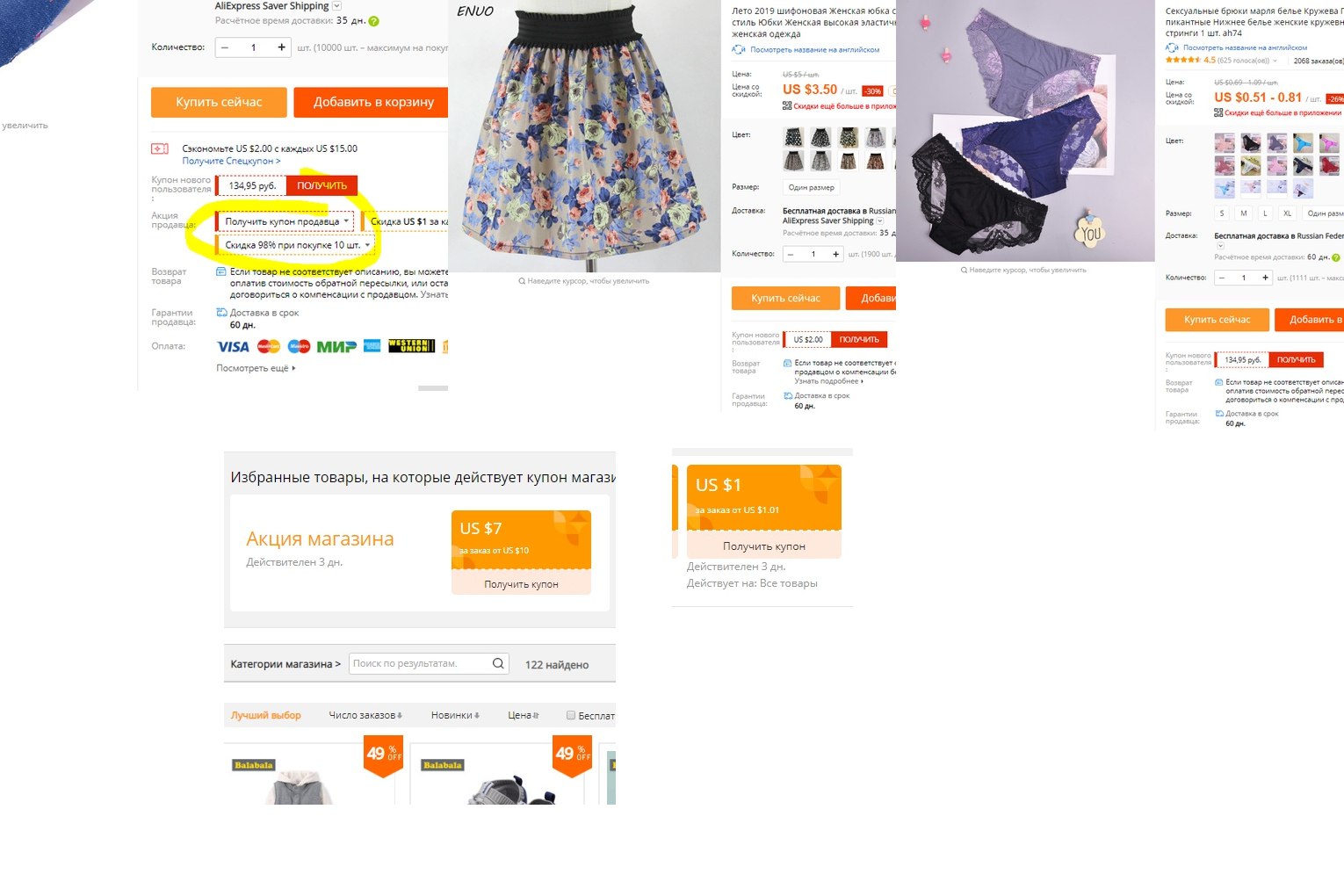Select size XL for the underwear
Screen dimensions: 1344x896
[x=1287, y=213]
